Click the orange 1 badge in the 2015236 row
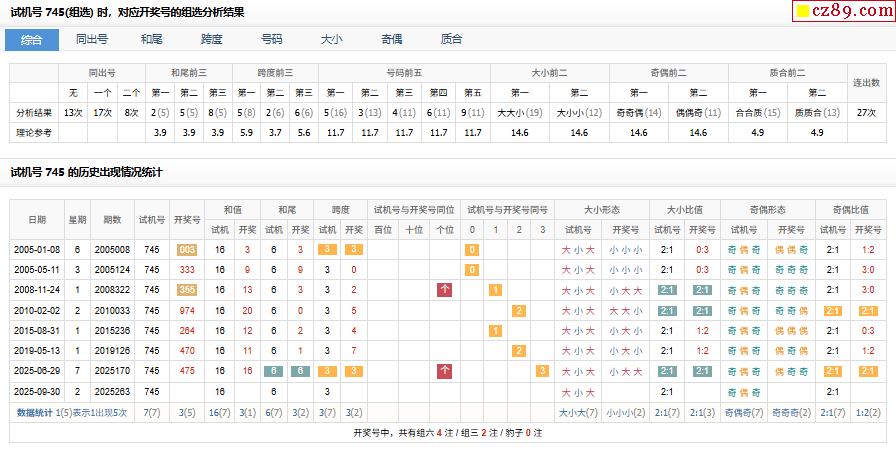Image resolution: width=896 pixels, height=450 pixels. [495, 331]
